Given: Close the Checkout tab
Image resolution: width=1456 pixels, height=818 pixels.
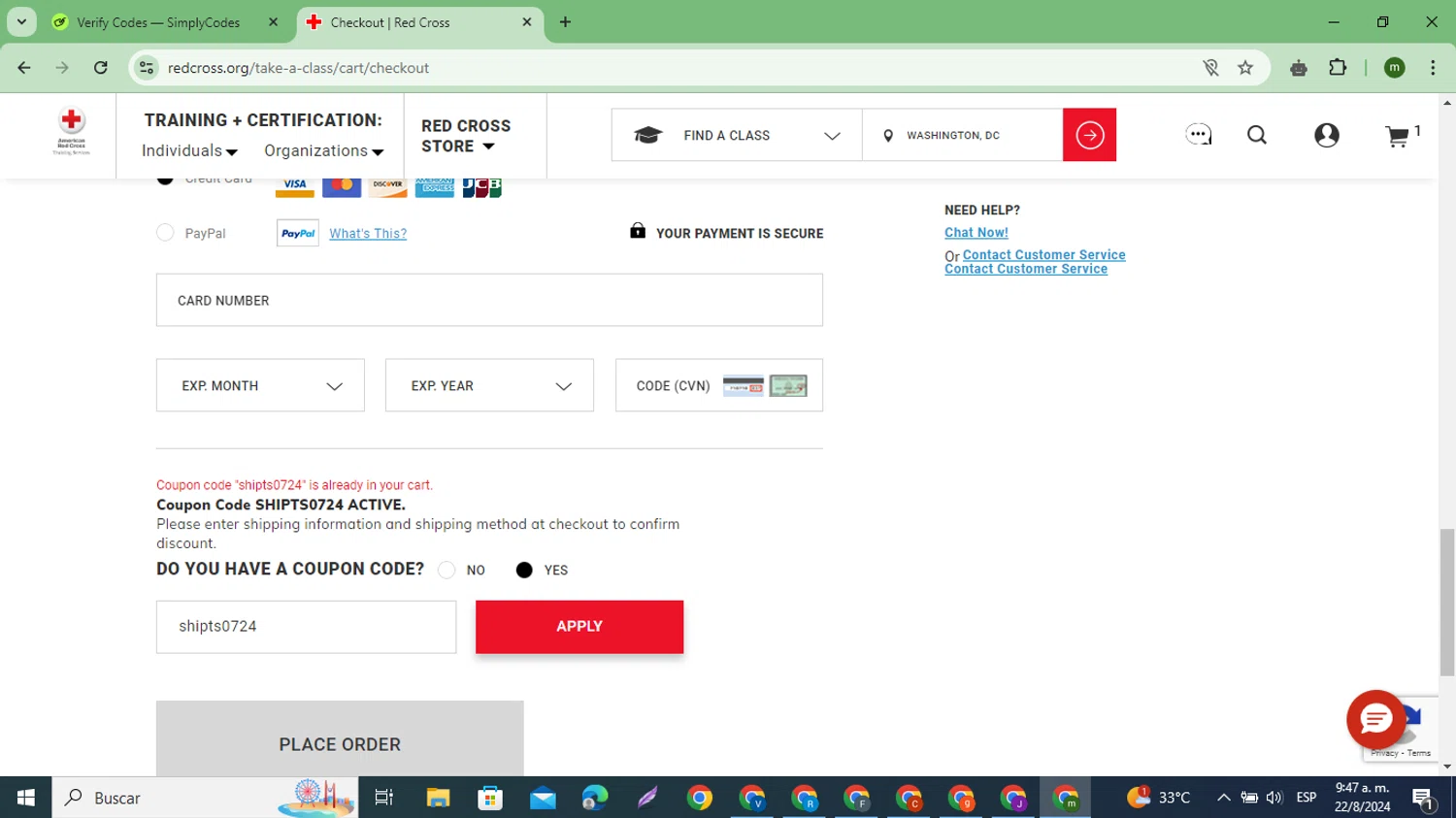Looking at the screenshot, I should 527,22.
